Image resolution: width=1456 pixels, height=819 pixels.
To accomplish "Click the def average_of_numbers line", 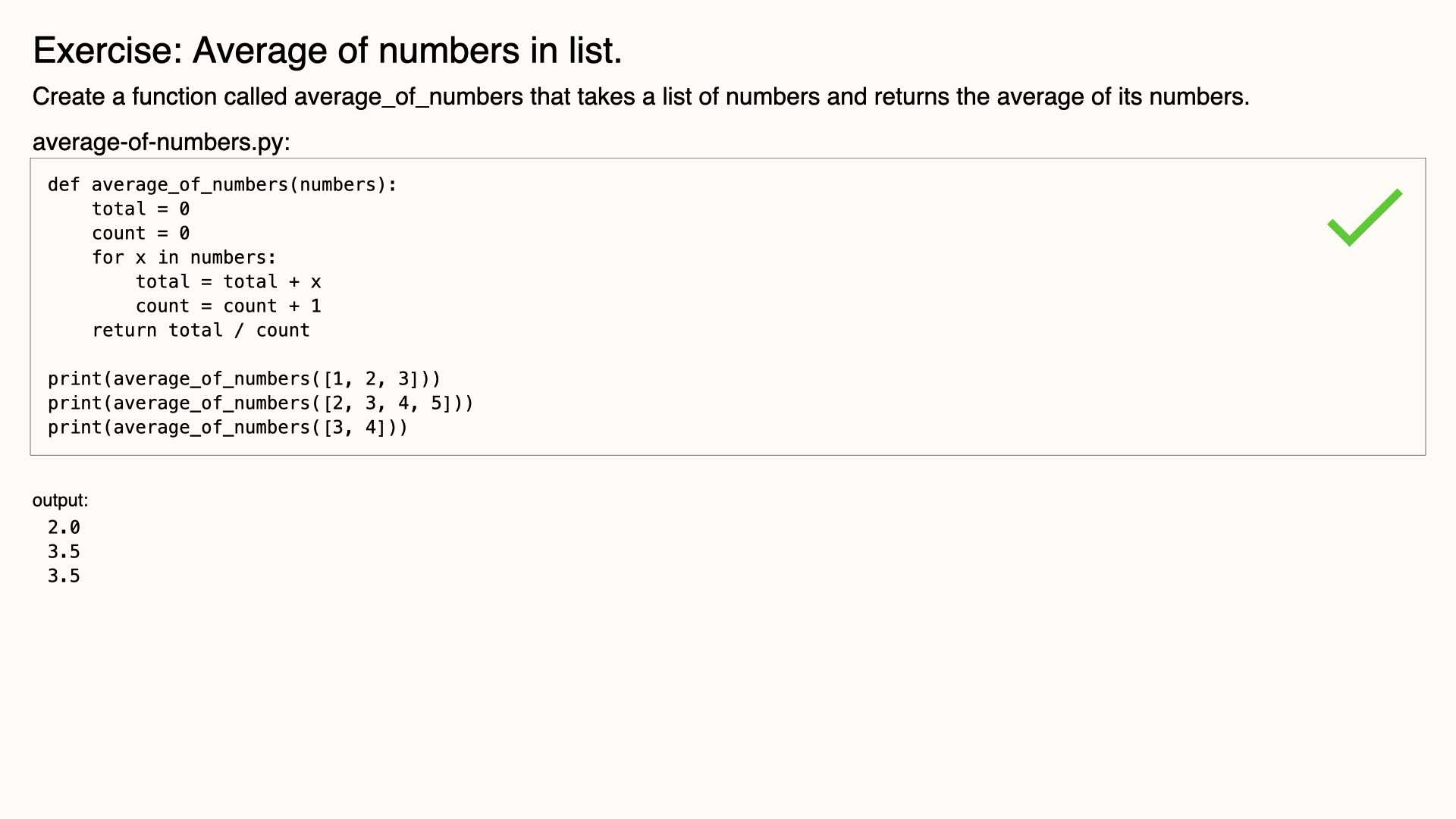I will coord(222,185).
